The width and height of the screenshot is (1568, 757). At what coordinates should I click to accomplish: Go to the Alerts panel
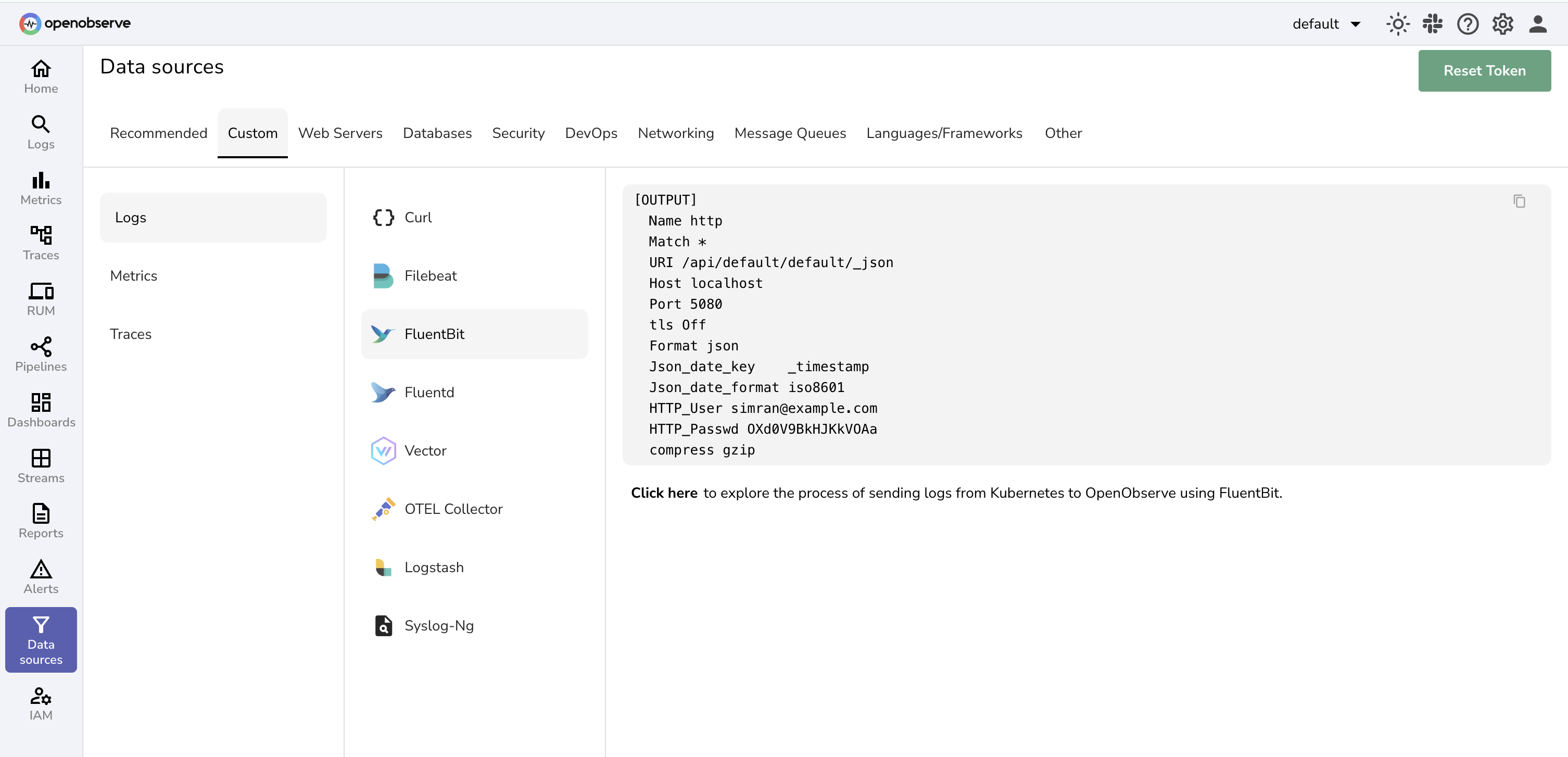click(41, 576)
